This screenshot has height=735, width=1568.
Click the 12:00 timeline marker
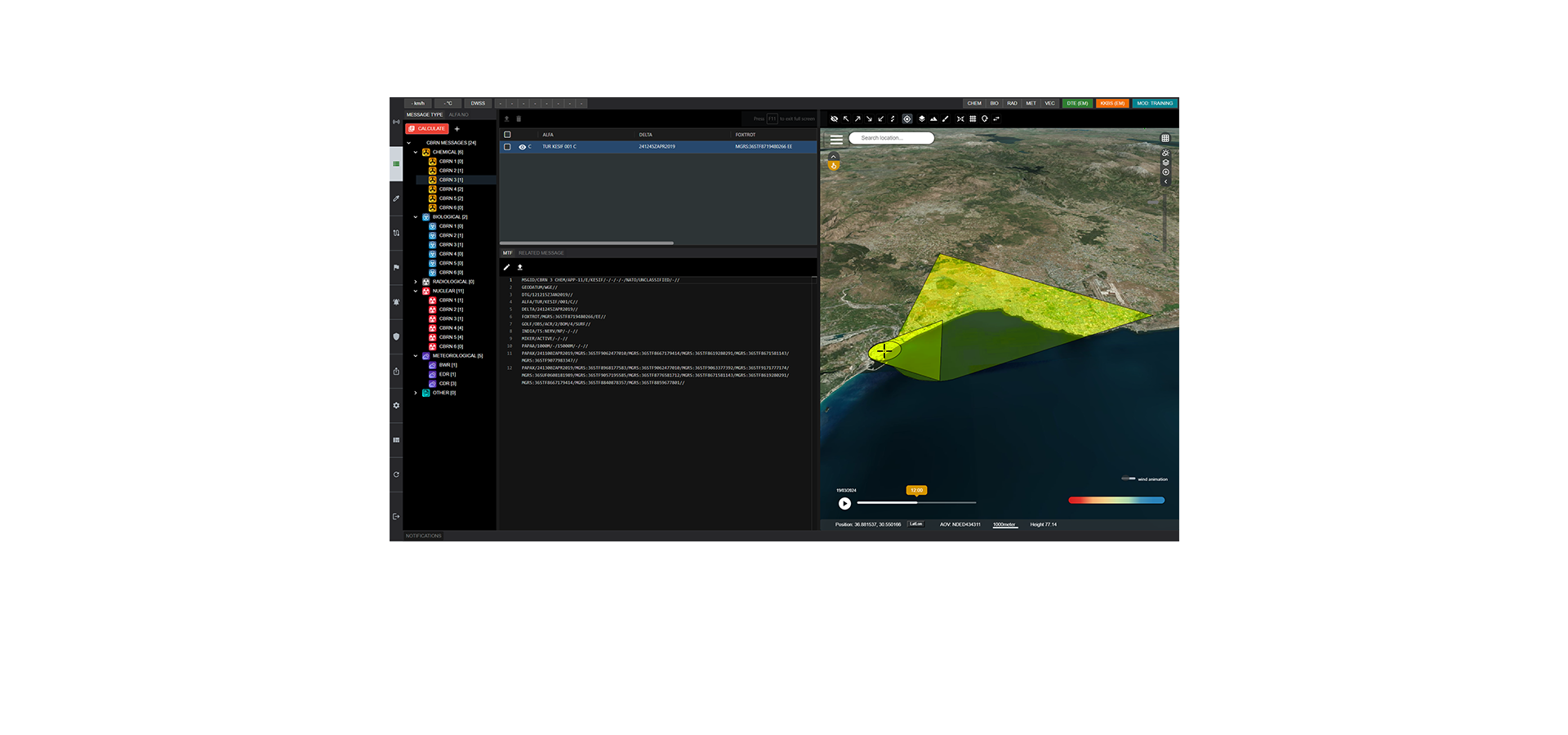916,491
